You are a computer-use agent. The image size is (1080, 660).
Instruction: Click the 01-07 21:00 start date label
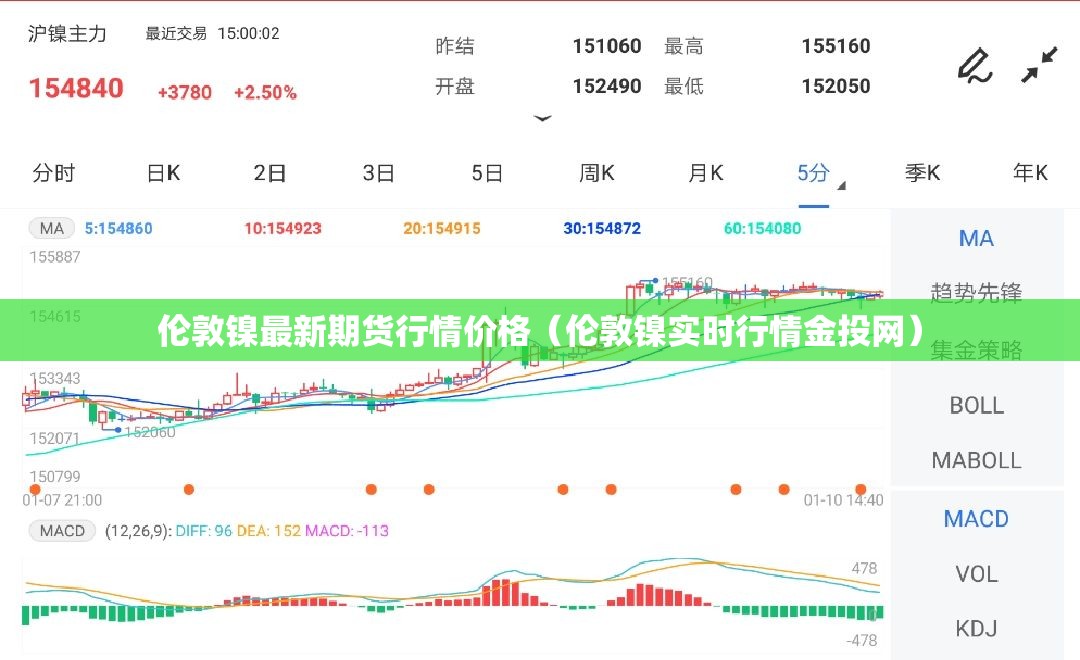[x=62, y=500]
